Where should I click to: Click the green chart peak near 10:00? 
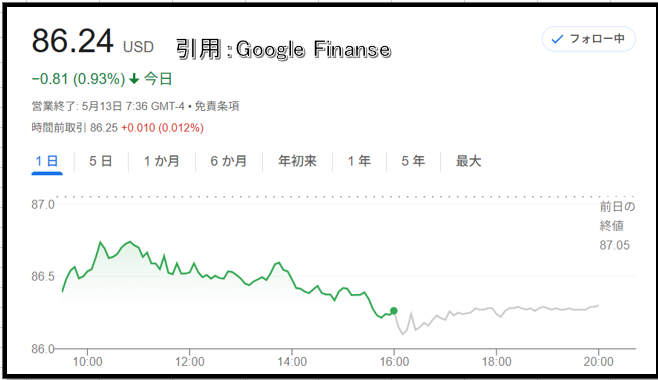click(100, 242)
